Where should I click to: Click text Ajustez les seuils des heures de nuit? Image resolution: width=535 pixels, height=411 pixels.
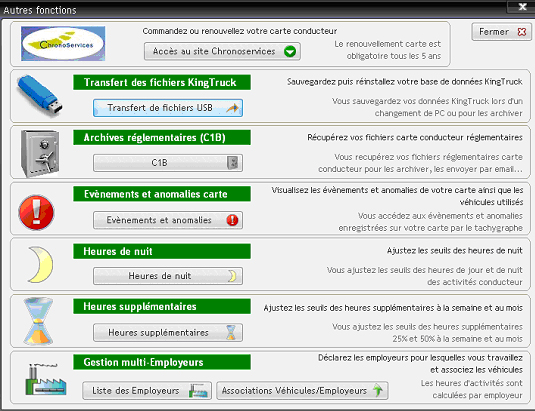click(454, 251)
